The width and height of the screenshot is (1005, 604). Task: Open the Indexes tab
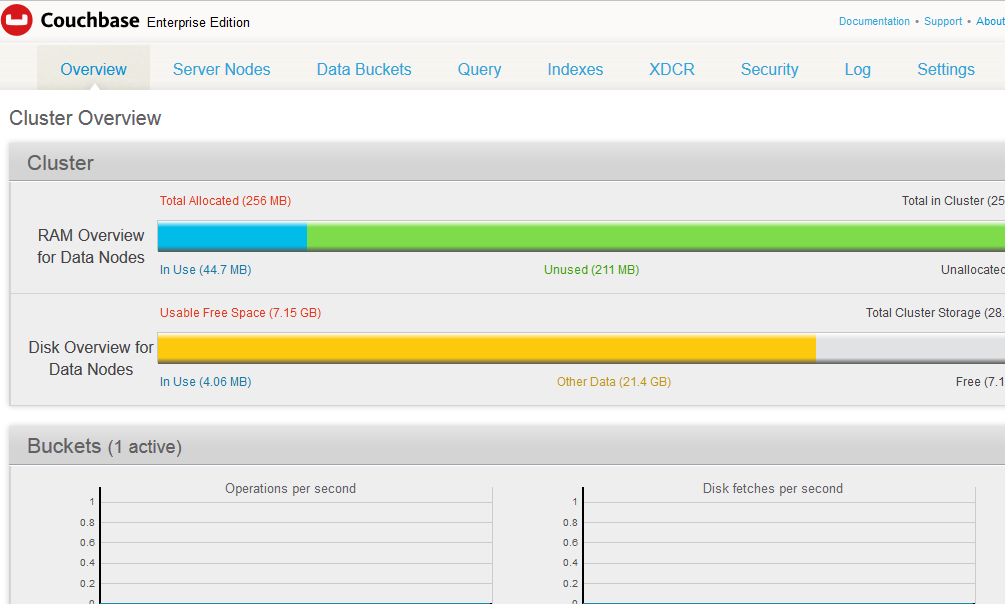tap(575, 69)
